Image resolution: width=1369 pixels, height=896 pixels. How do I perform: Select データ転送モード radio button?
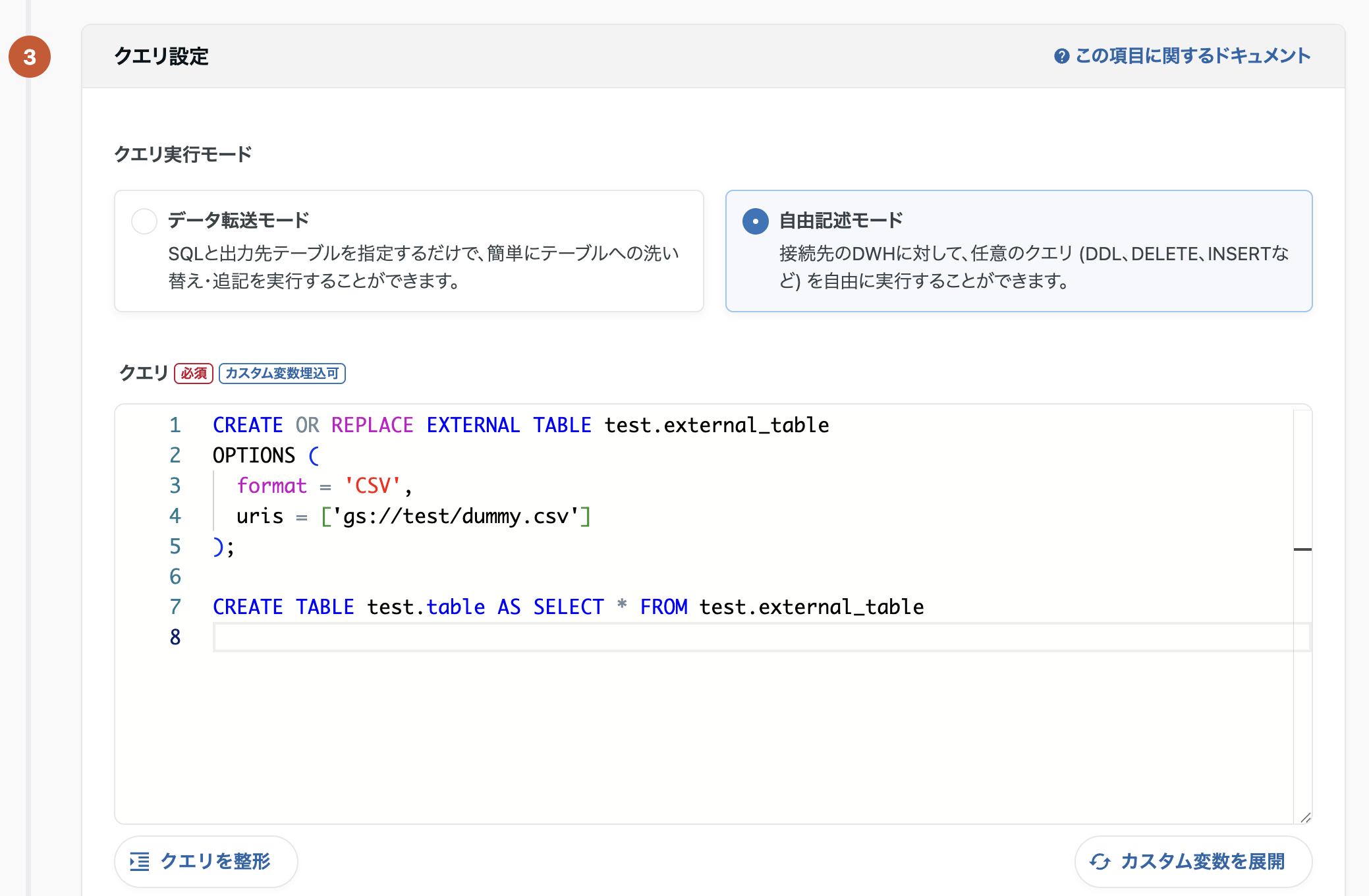[144, 221]
